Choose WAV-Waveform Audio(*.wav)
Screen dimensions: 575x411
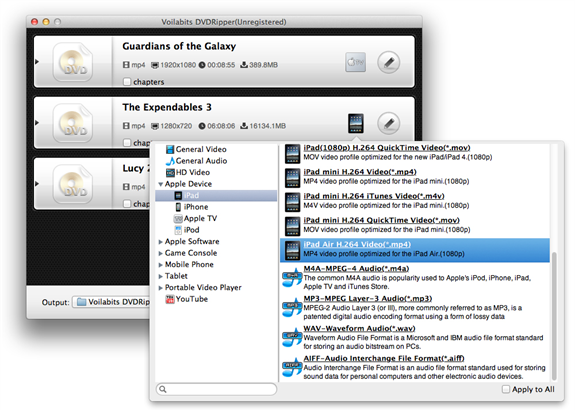[359, 329]
